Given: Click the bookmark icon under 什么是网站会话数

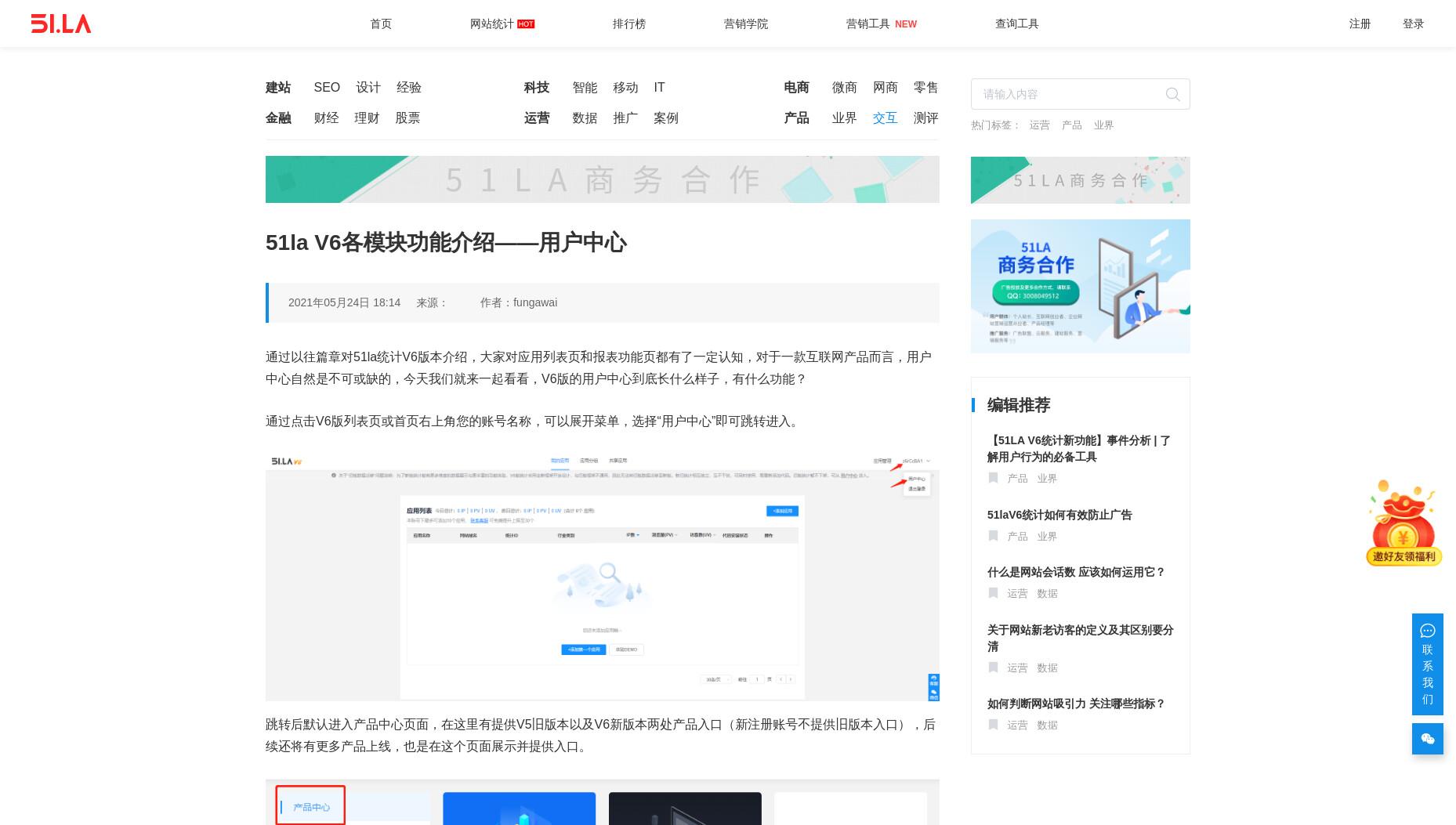Looking at the screenshot, I should click(x=993, y=593).
